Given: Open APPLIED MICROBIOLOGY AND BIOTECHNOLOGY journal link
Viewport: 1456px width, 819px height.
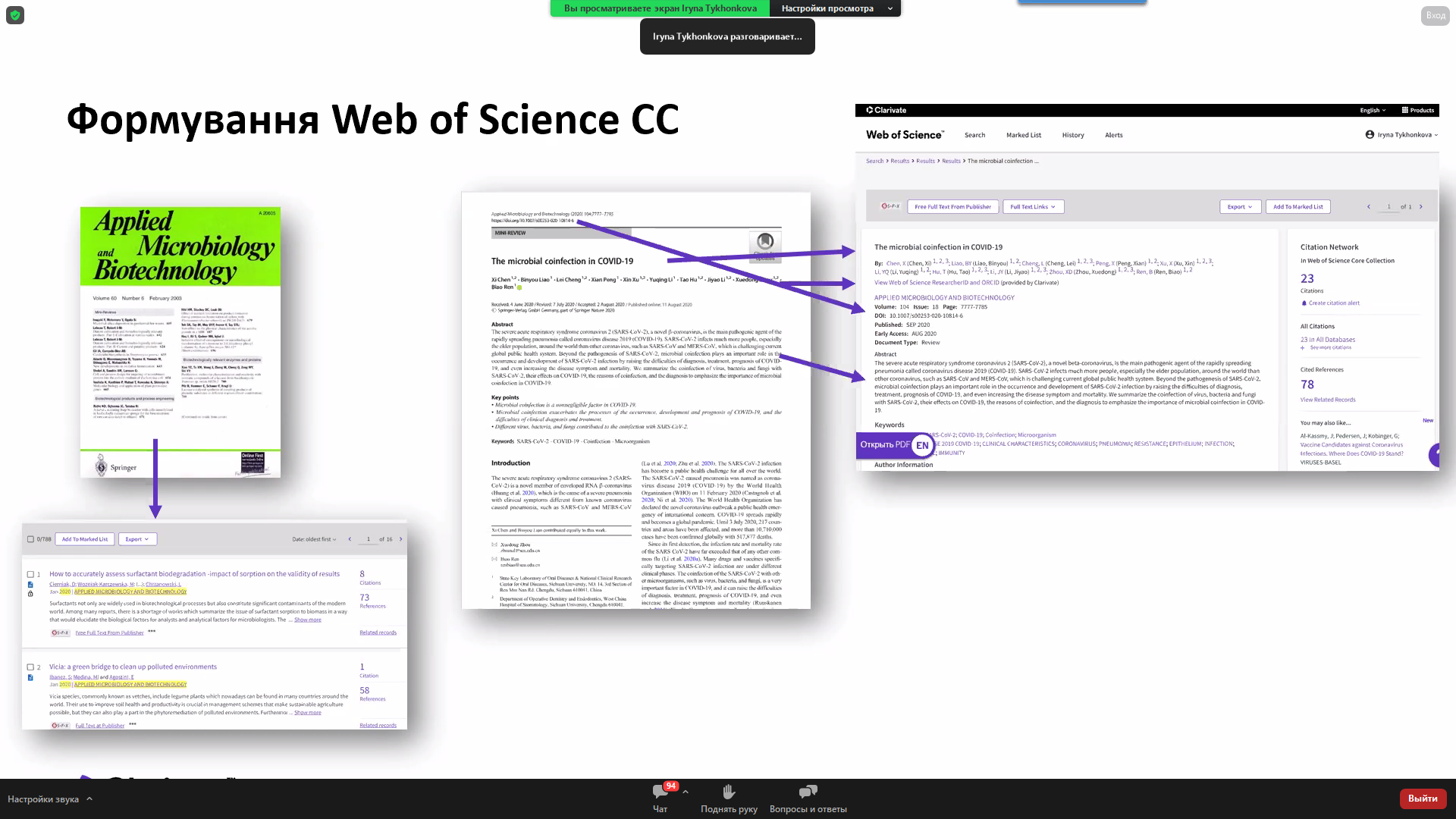Looking at the screenshot, I should pyautogui.click(x=944, y=297).
